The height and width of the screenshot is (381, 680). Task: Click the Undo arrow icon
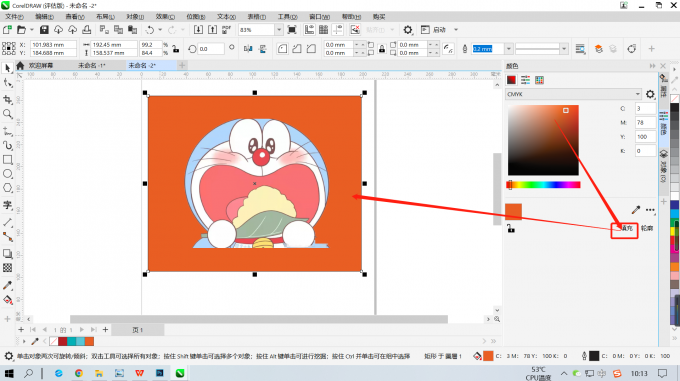click(x=150, y=29)
